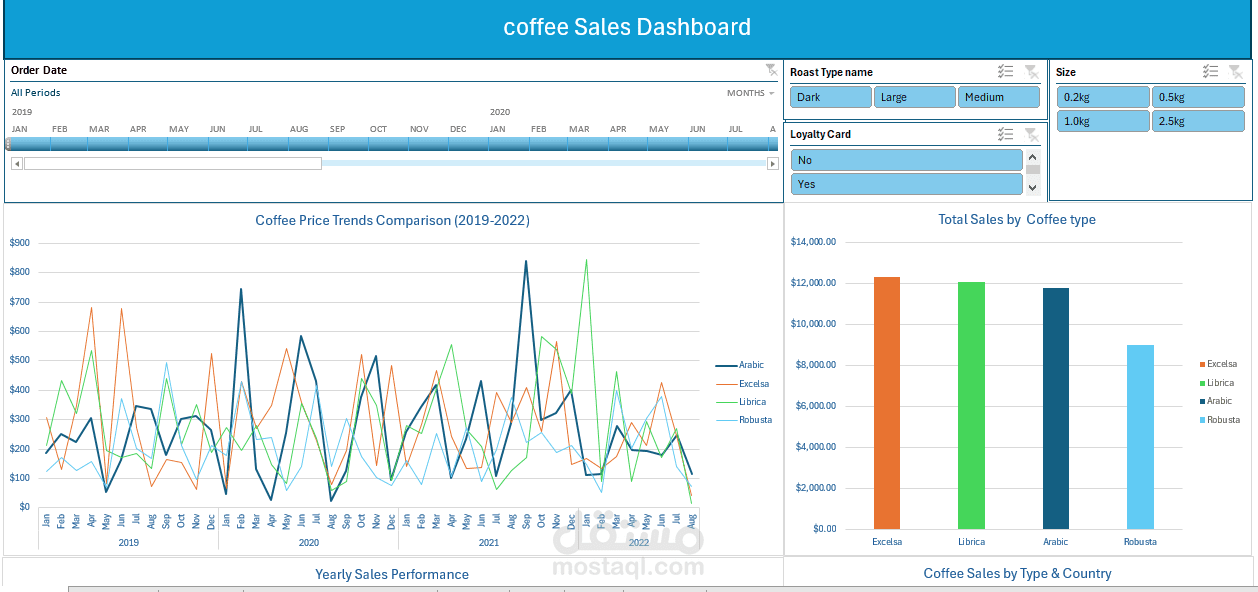
Task: Click the coffee Sales Dashboard header
Action: click(627, 27)
